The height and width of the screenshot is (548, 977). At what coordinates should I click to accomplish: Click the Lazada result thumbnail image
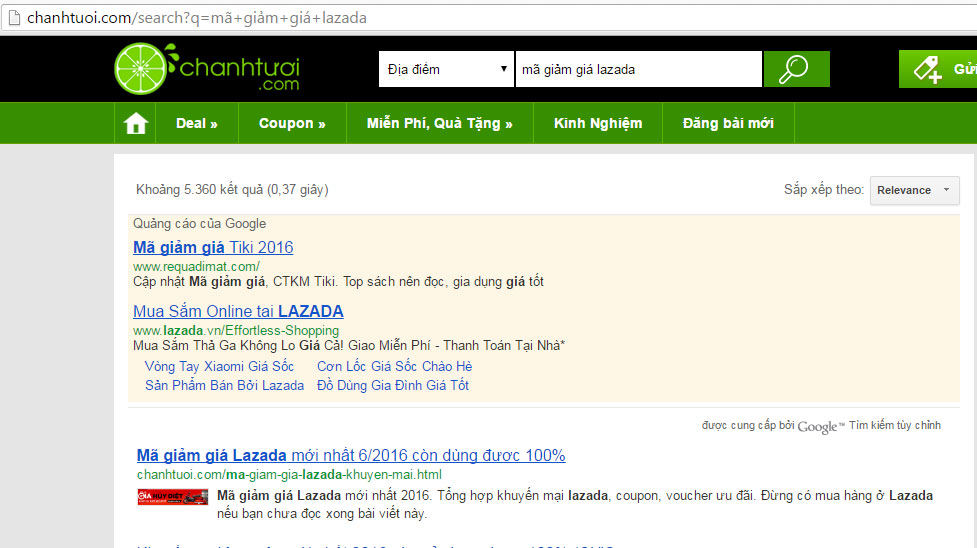[173, 497]
